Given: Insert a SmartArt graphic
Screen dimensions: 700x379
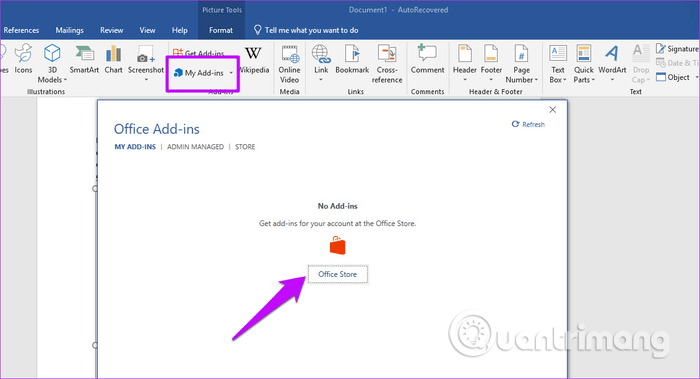Looking at the screenshot, I should point(84,59).
